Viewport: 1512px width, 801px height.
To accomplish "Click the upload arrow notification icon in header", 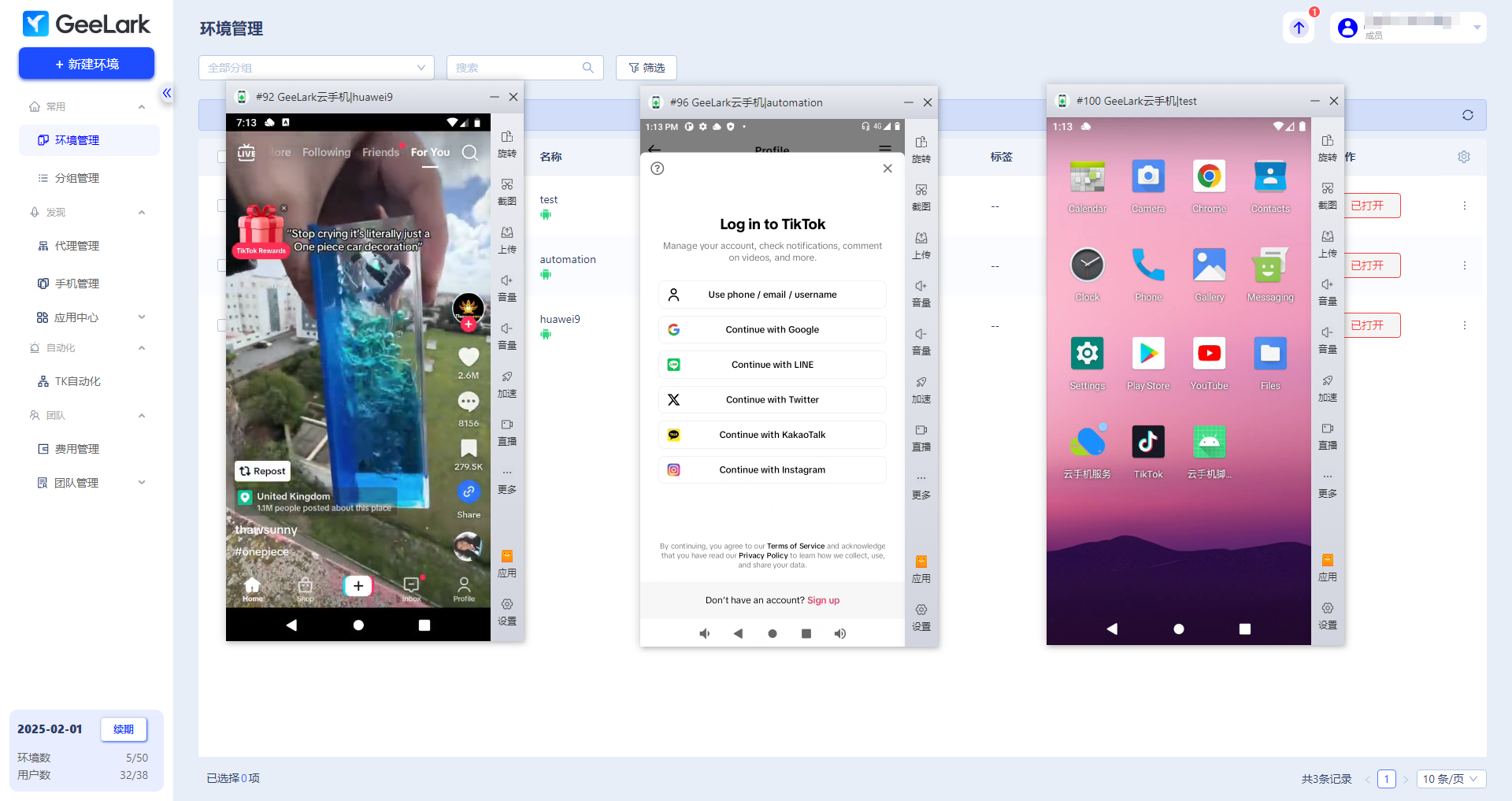I will click(1299, 28).
